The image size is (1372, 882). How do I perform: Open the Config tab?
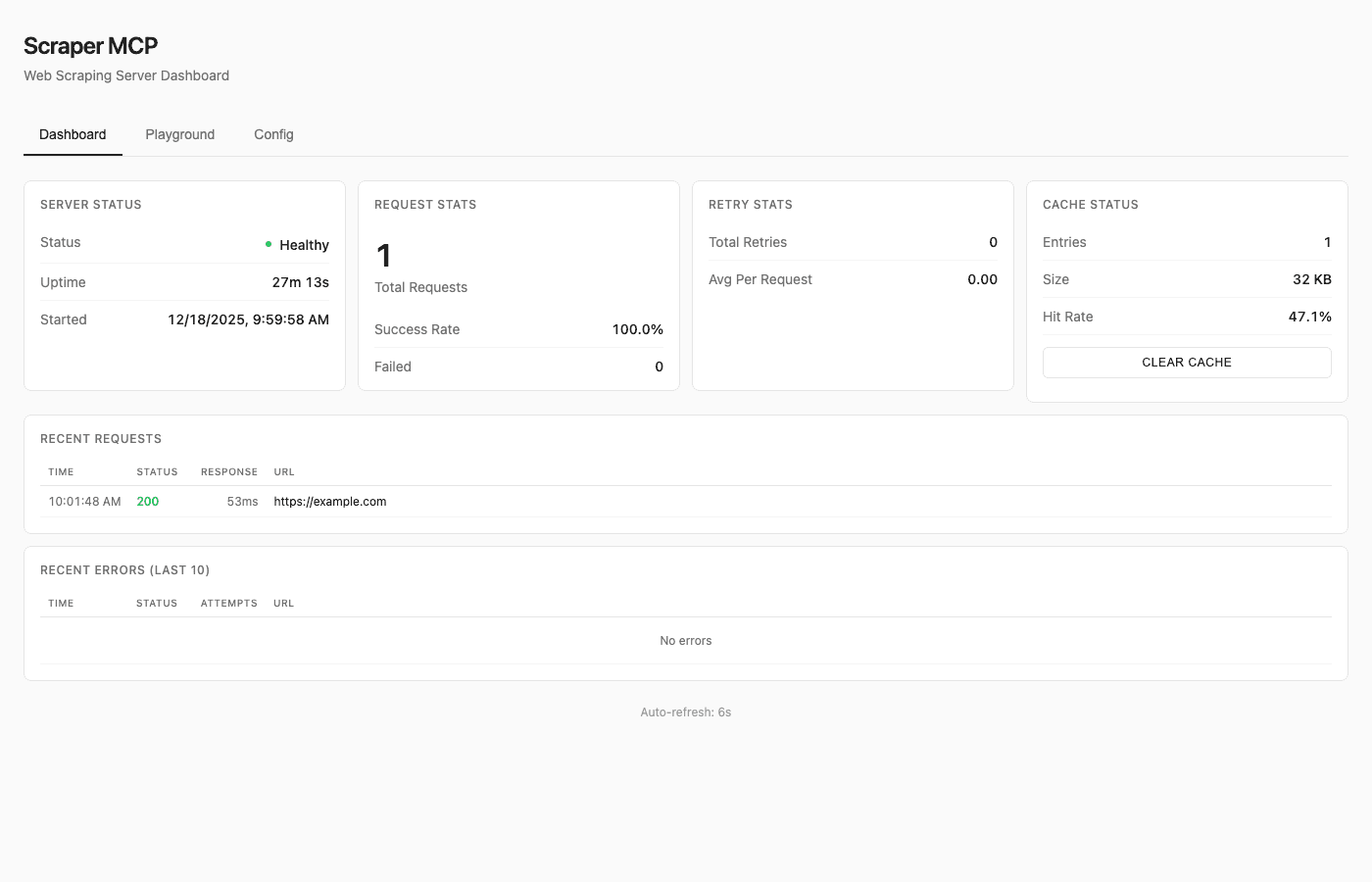[x=272, y=134]
